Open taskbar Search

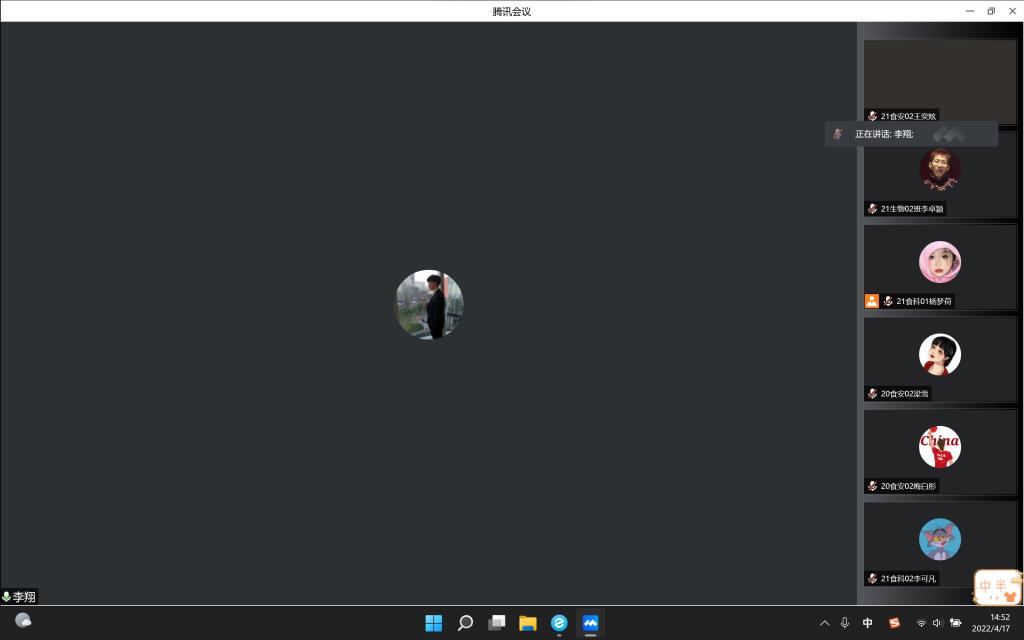coord(465,623)
